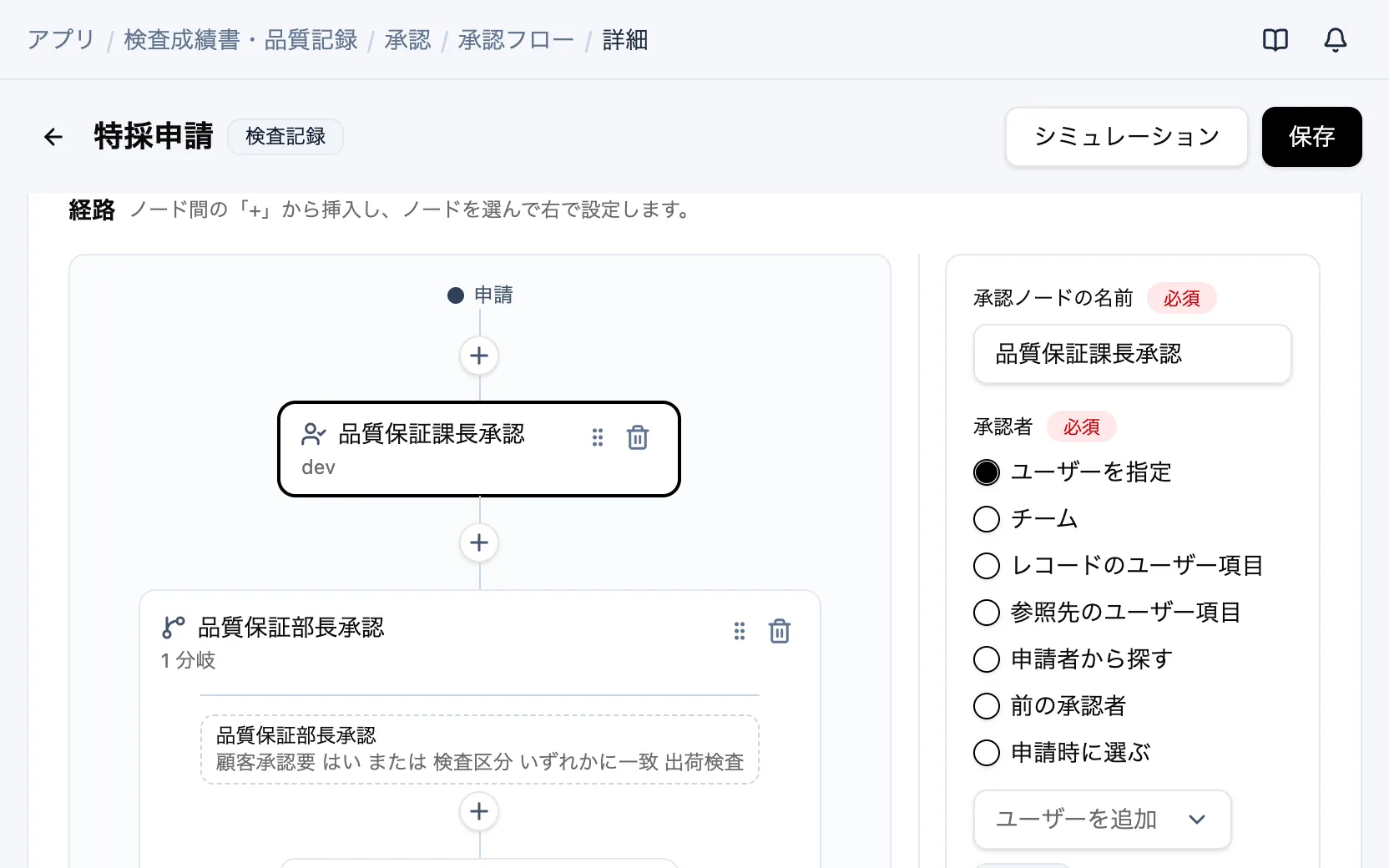
Task: Navigate to 承認 breadcrumb
Action: point(407,40)
